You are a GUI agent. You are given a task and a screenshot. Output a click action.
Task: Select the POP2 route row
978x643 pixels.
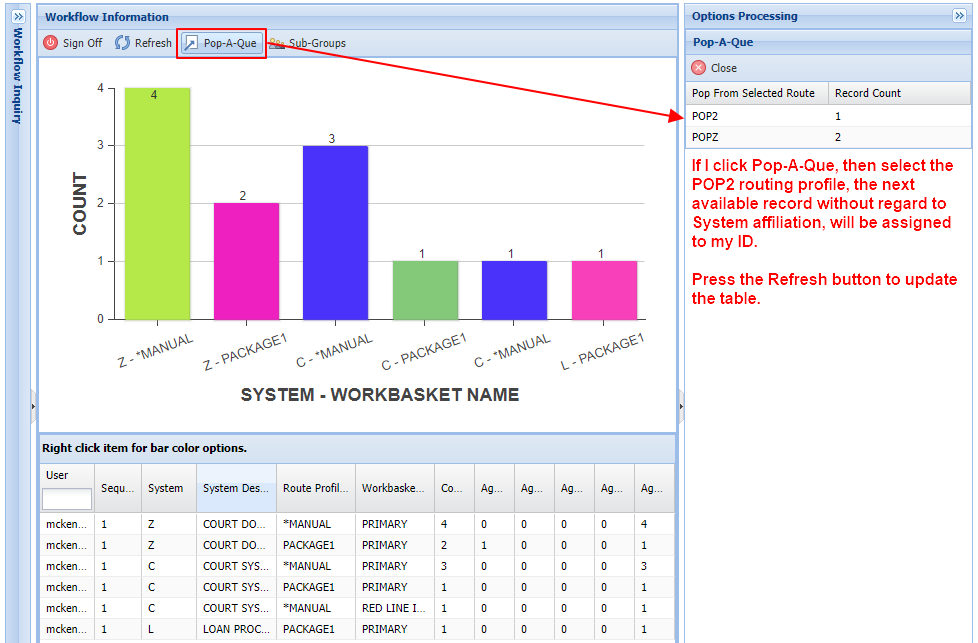tap(828, 116)
